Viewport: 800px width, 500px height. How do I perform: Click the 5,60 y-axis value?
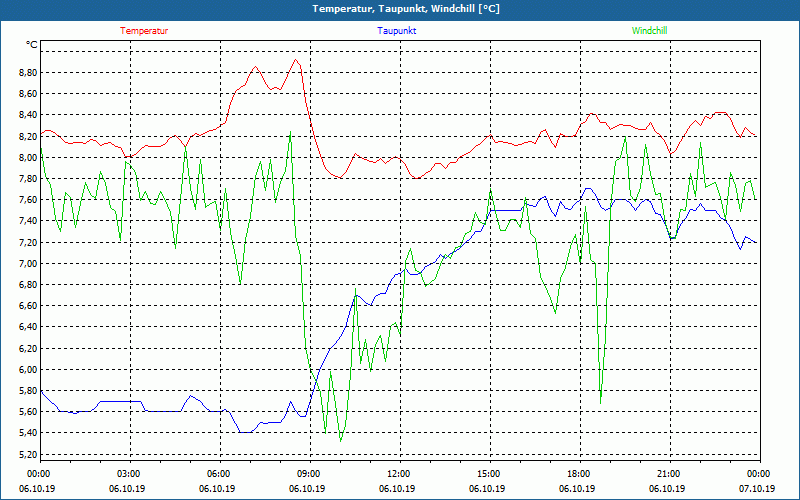(28, 412)
